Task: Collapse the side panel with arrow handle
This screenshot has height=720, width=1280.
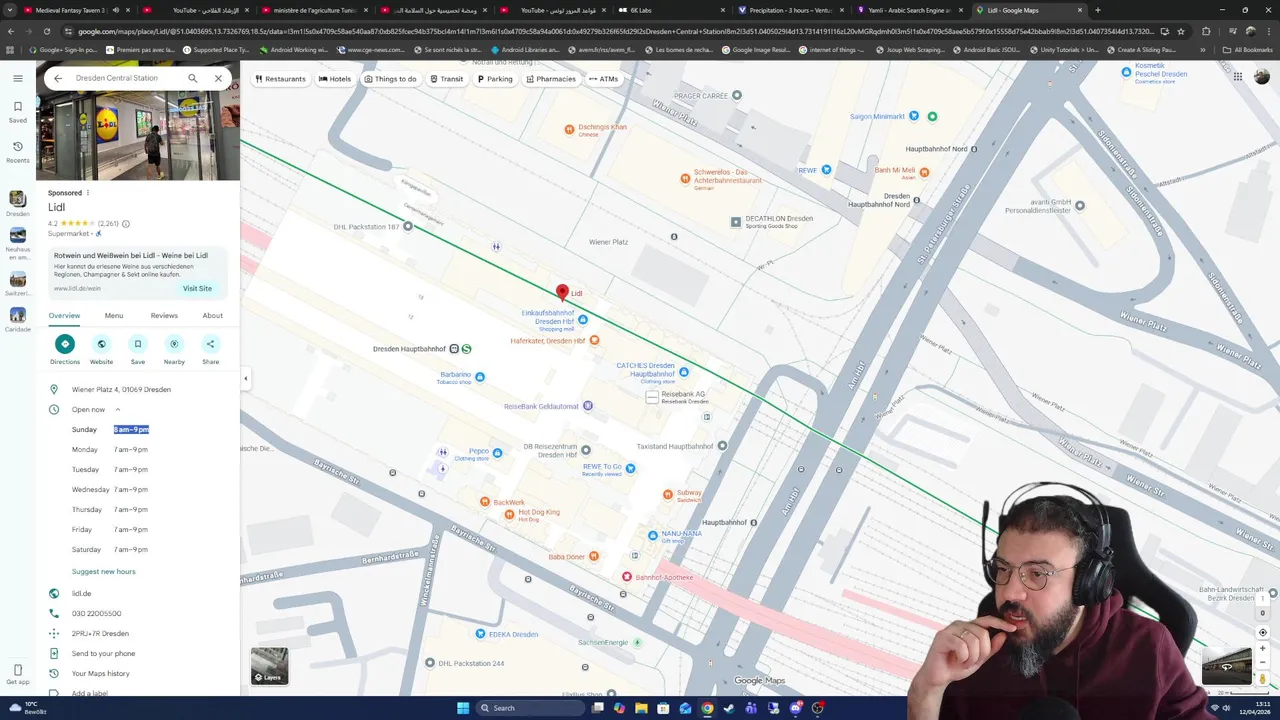Action: [245, 378]
